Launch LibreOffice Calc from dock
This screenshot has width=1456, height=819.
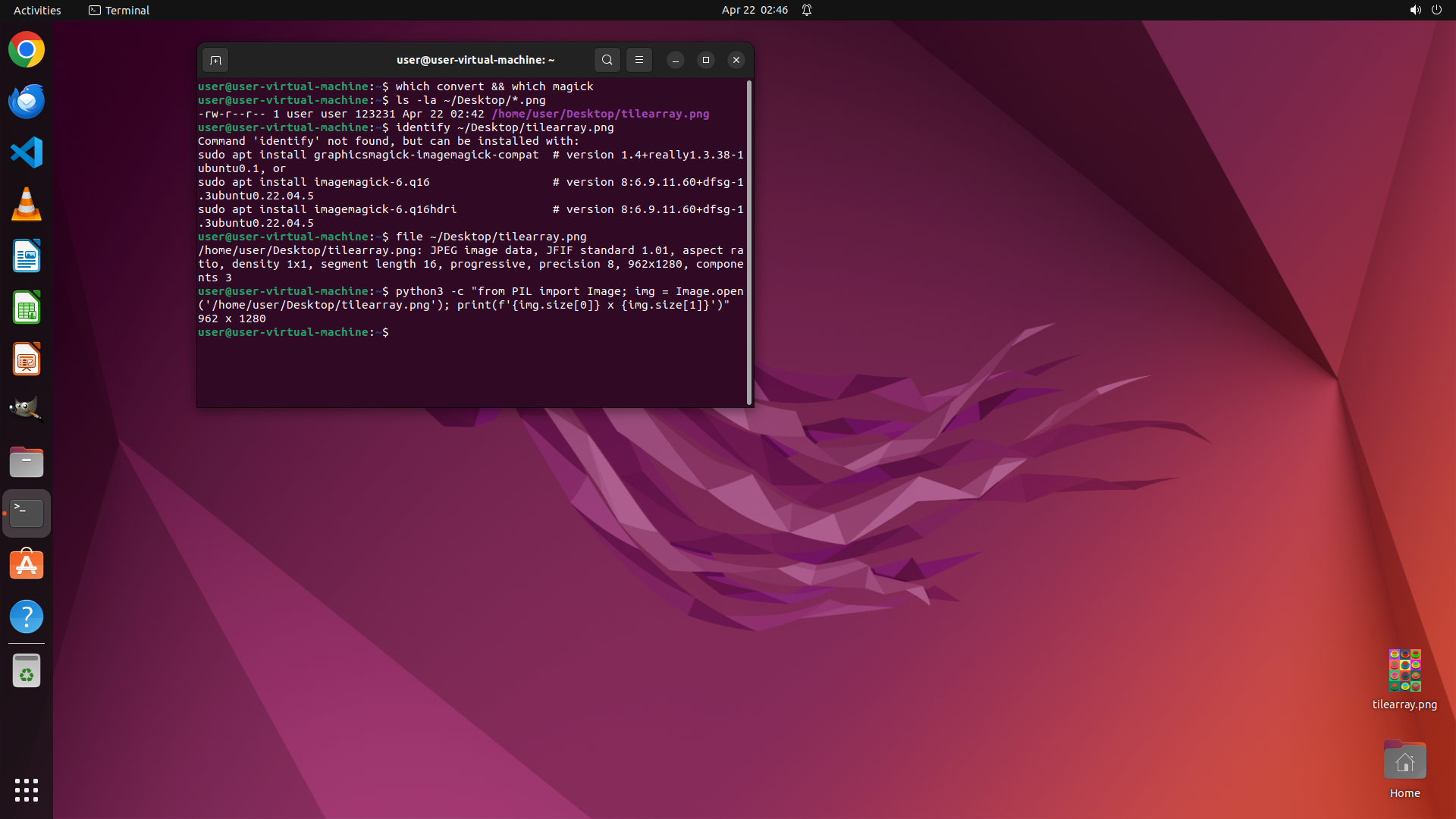pyautogui.click(x=27, y=308)
